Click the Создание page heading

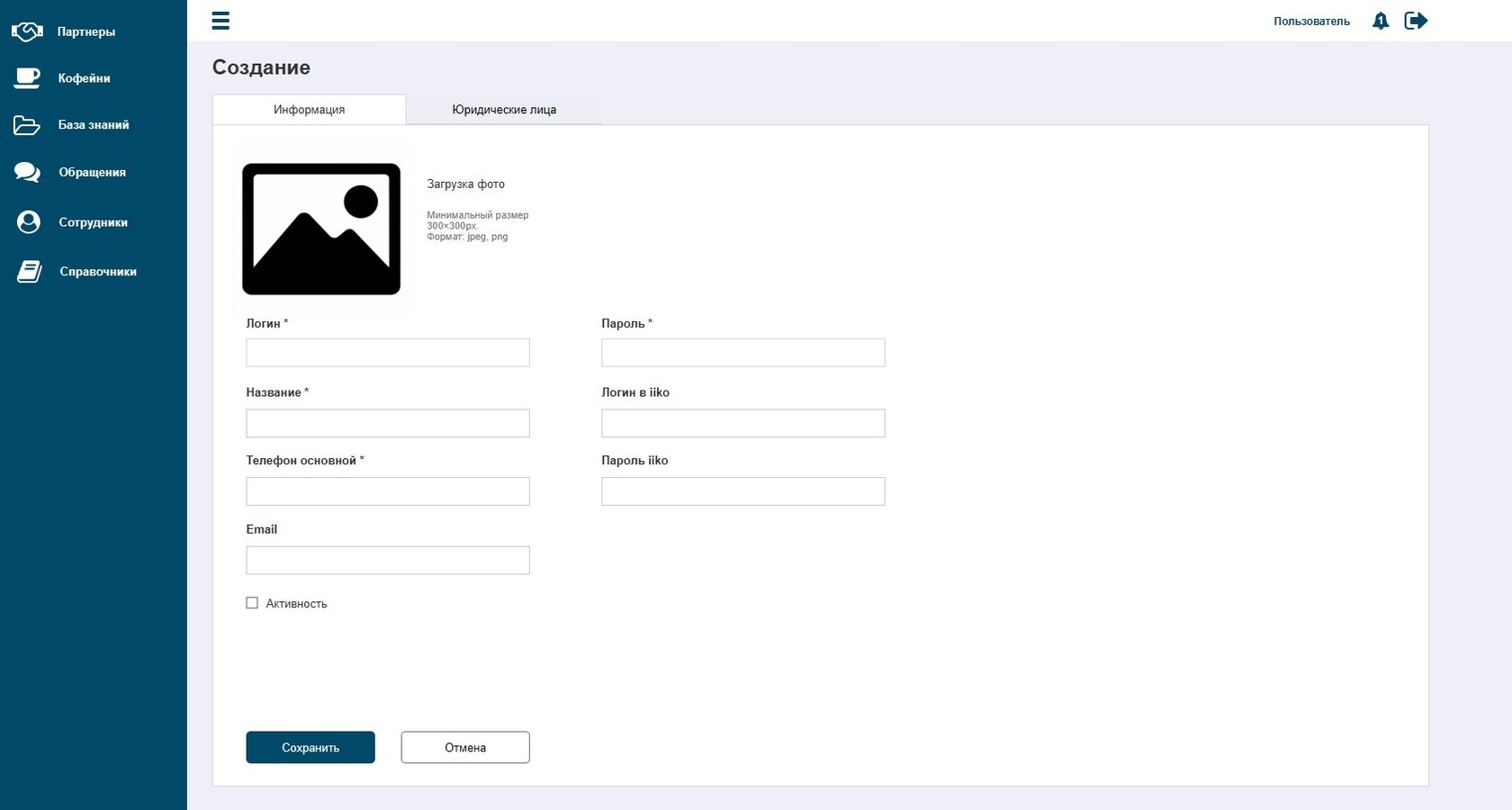coord(261,67)
